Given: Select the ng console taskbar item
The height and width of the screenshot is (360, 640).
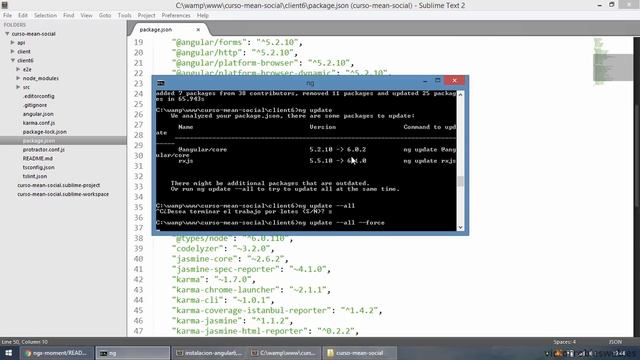Looking at the screenshot, I should 133,353.
